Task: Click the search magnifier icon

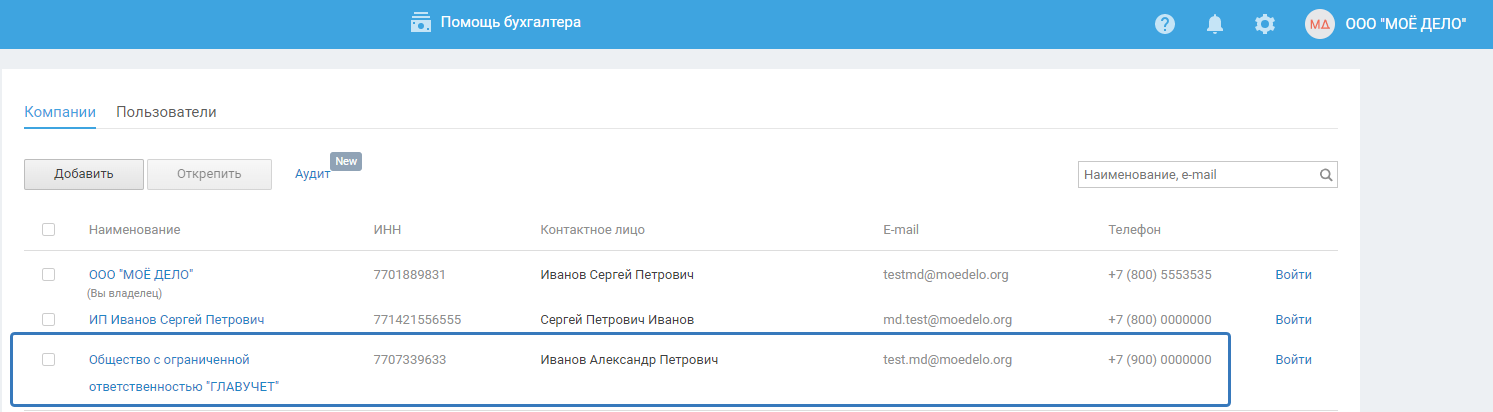Action: click(x=1326, y=175)
